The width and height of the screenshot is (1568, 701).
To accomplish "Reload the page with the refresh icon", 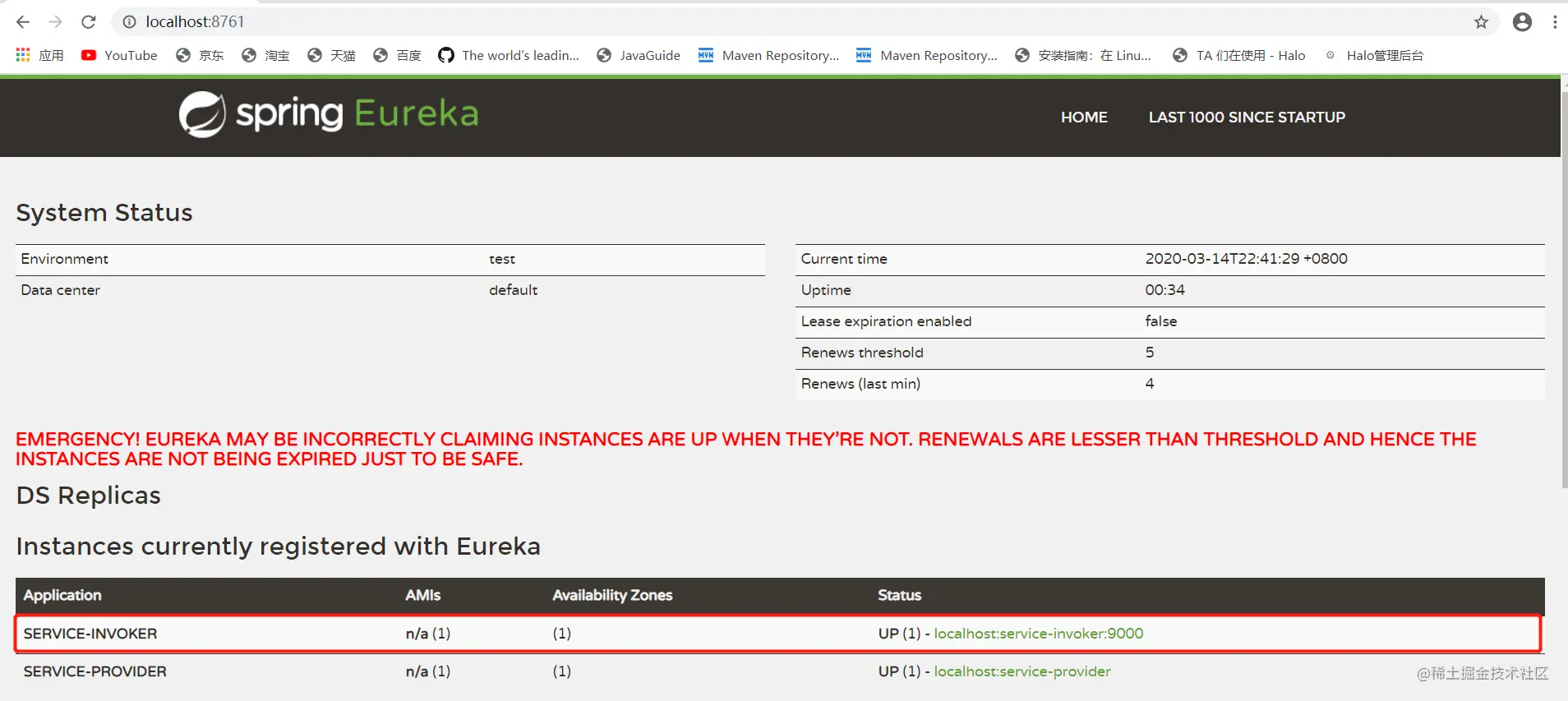I will [89, 22].
